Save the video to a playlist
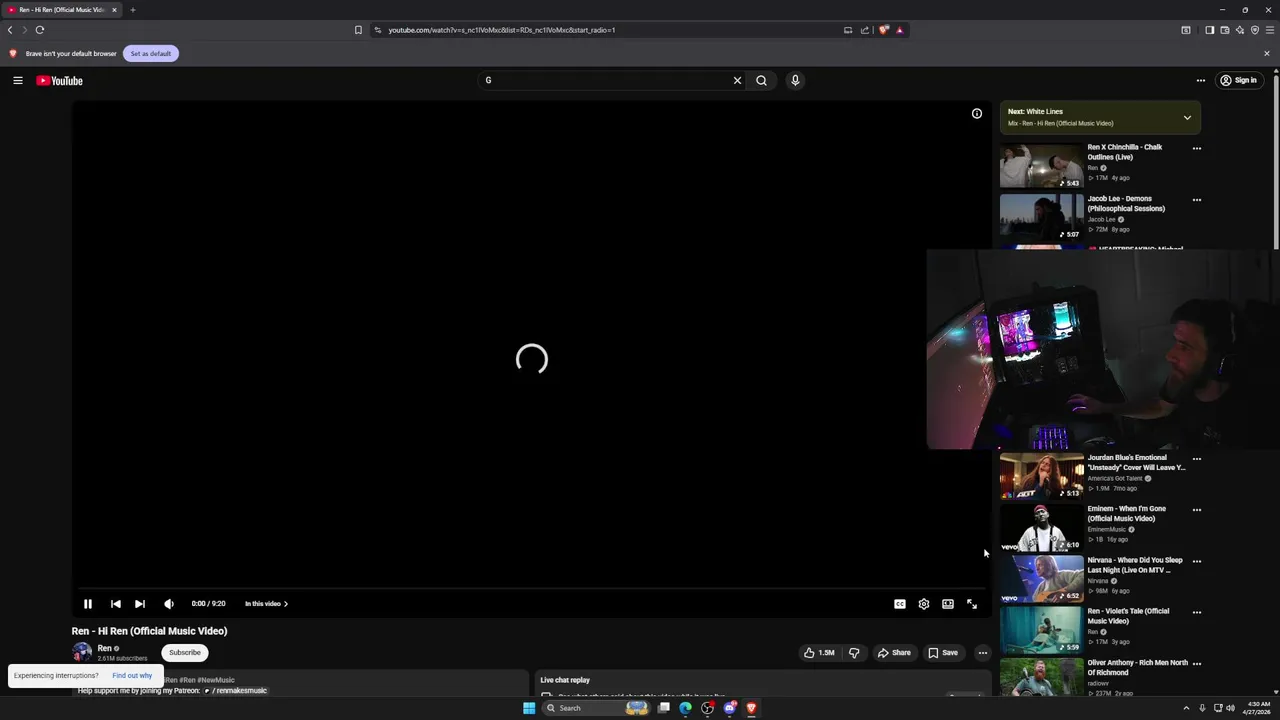This screenshot has height=720, width=1280. 943,653
